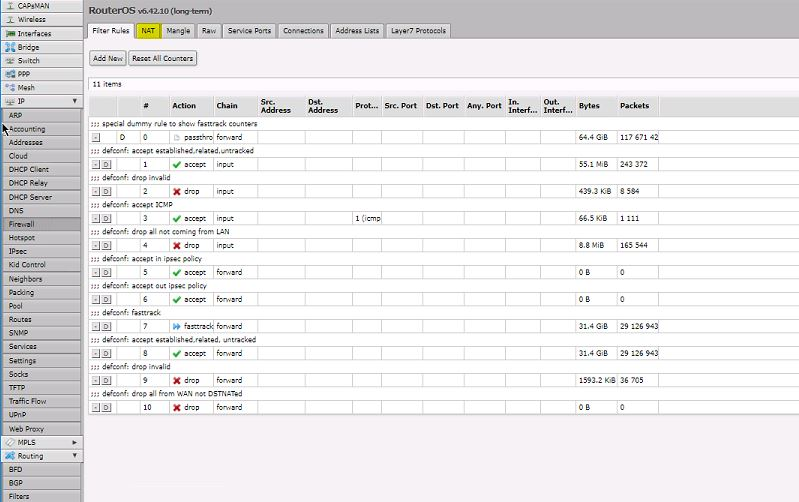This screenshot has height=502, width=799.
Task: Disable rule 3 with its D button
Action: coord(106,219)
